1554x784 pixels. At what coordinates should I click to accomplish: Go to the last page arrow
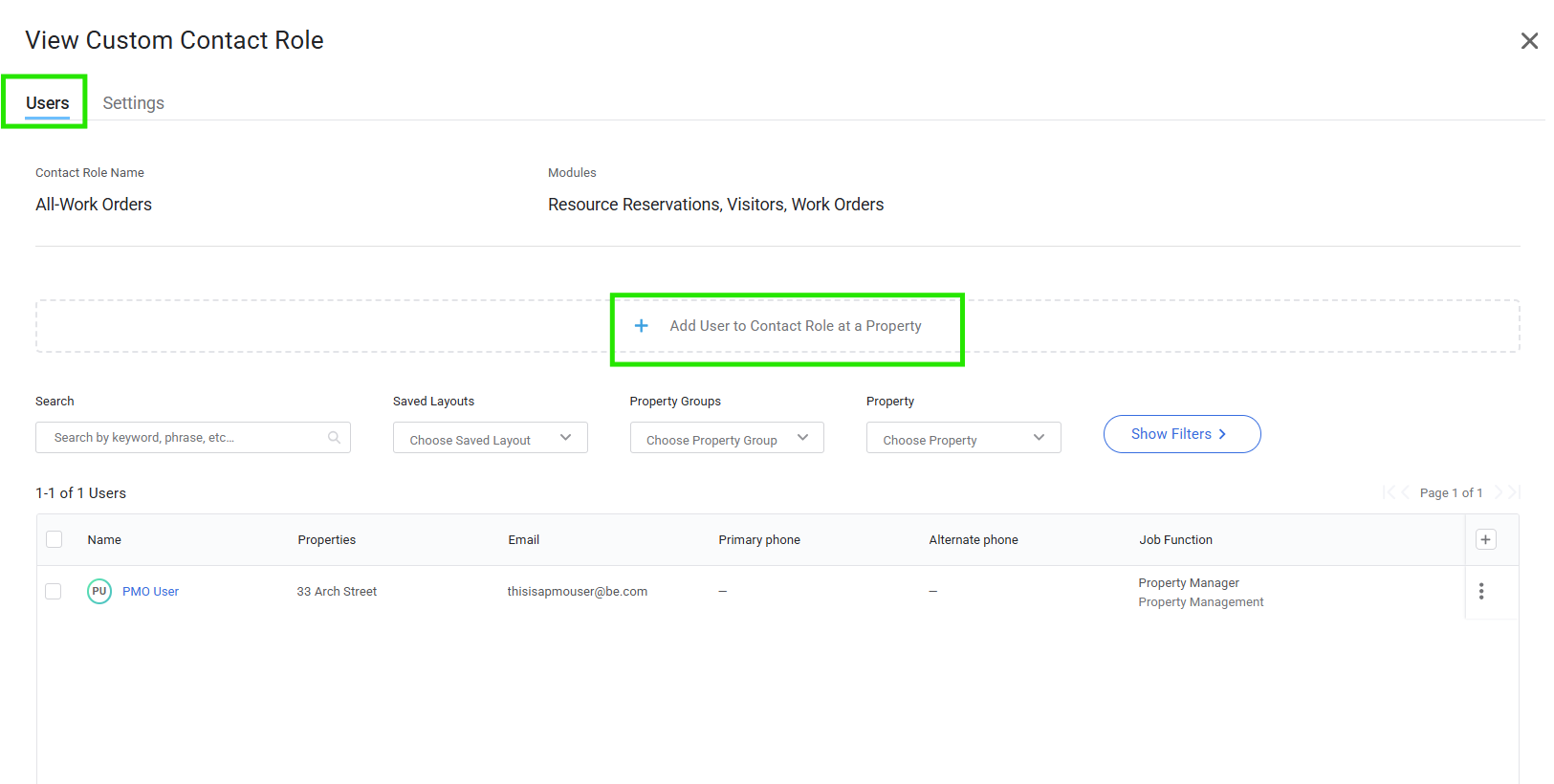coord(1515,492)
